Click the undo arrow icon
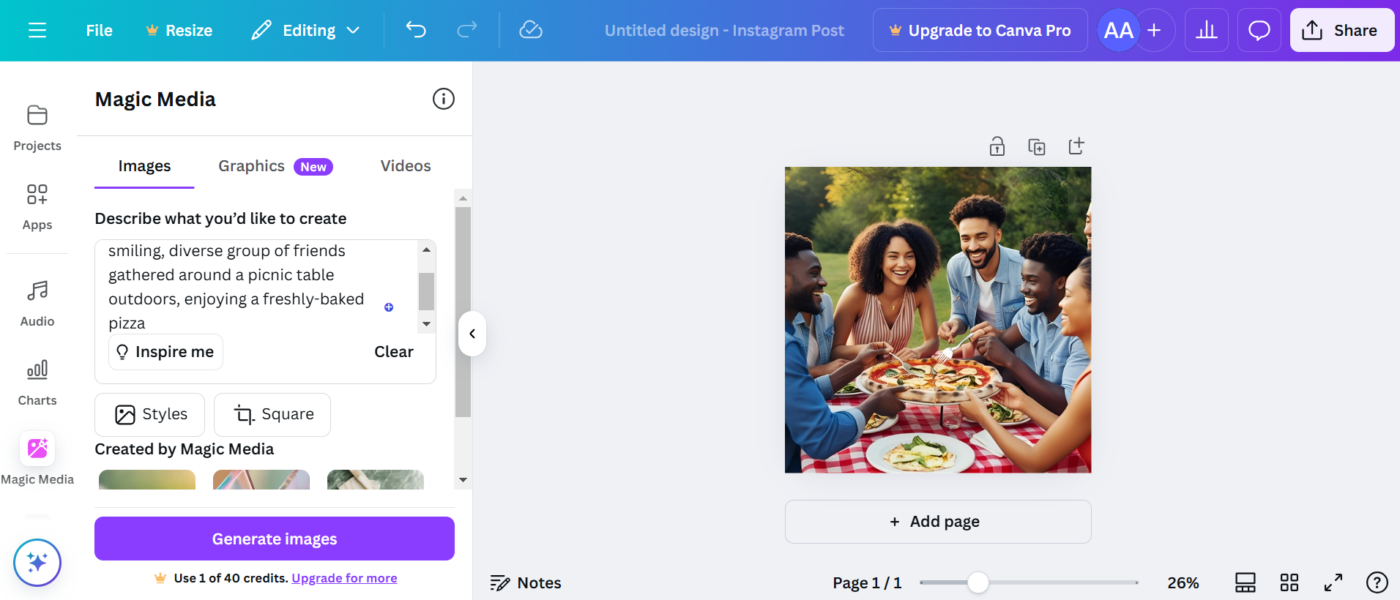 pyautogui.click(x=416, y=30)
